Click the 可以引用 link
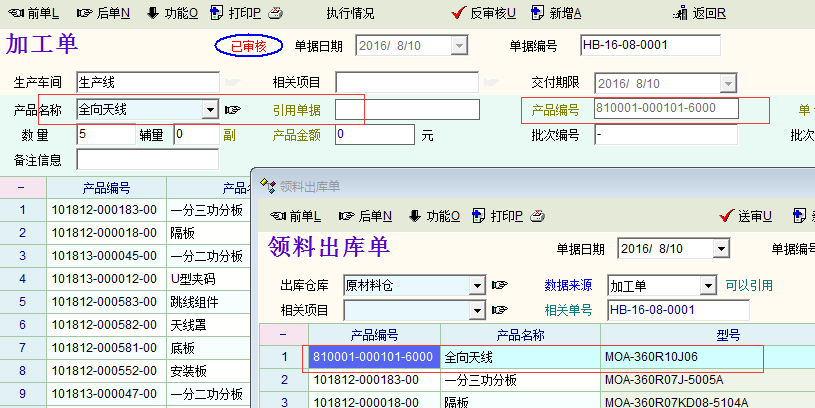 click(749, 286)
